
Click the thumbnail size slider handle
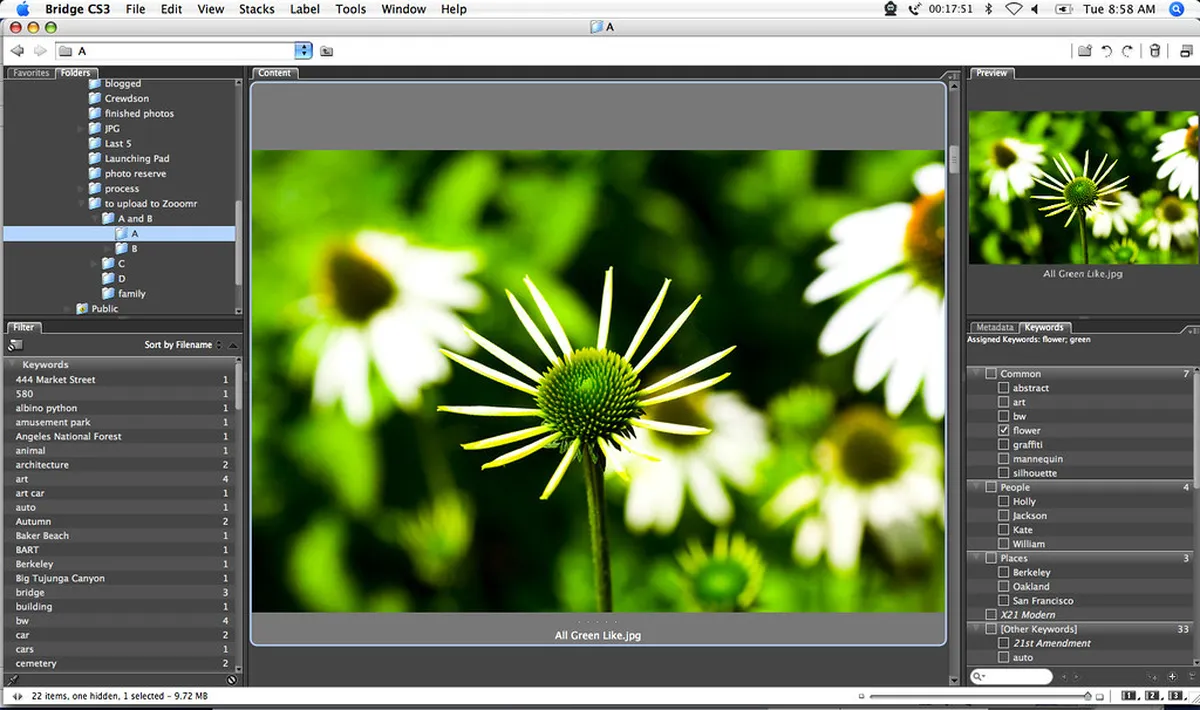click(x=1088, y=695)
